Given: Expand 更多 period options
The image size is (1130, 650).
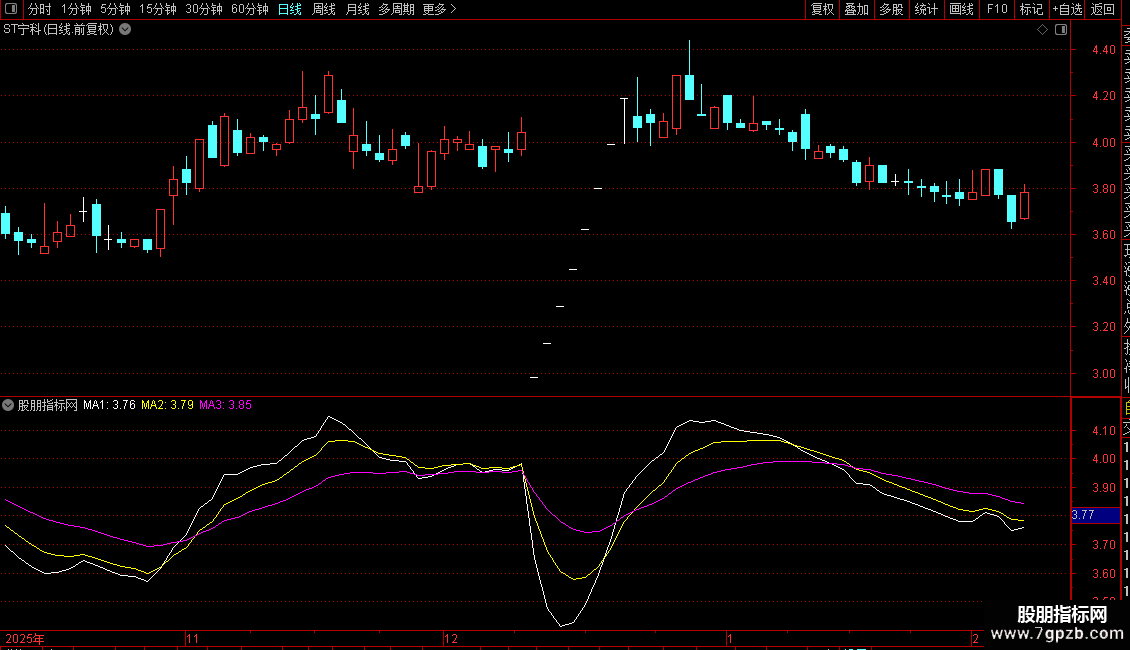Looking at the screenshot, I should (439, 9).
